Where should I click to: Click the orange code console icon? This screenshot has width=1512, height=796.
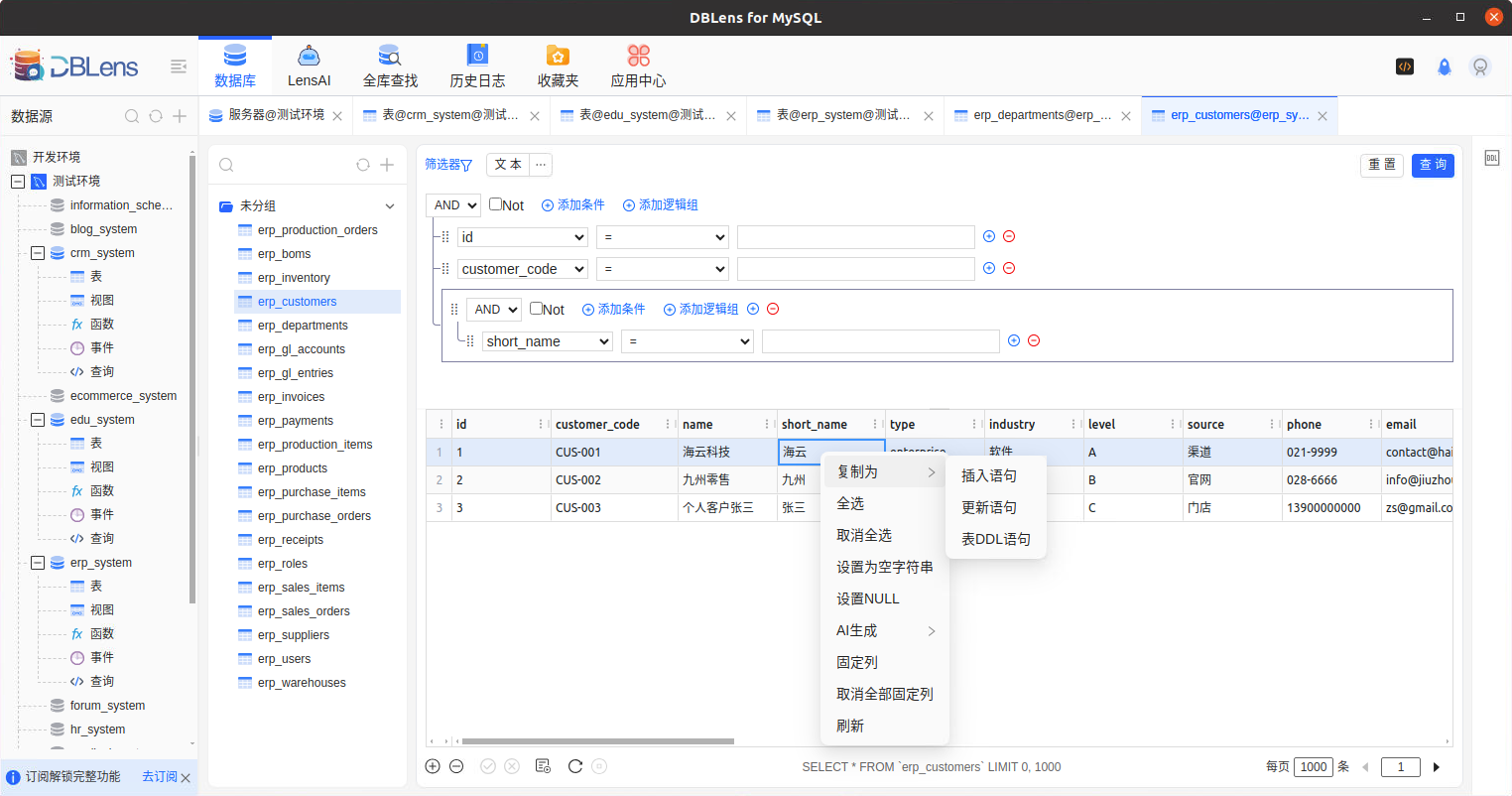pyautogui.click(x=1405, y=66)
